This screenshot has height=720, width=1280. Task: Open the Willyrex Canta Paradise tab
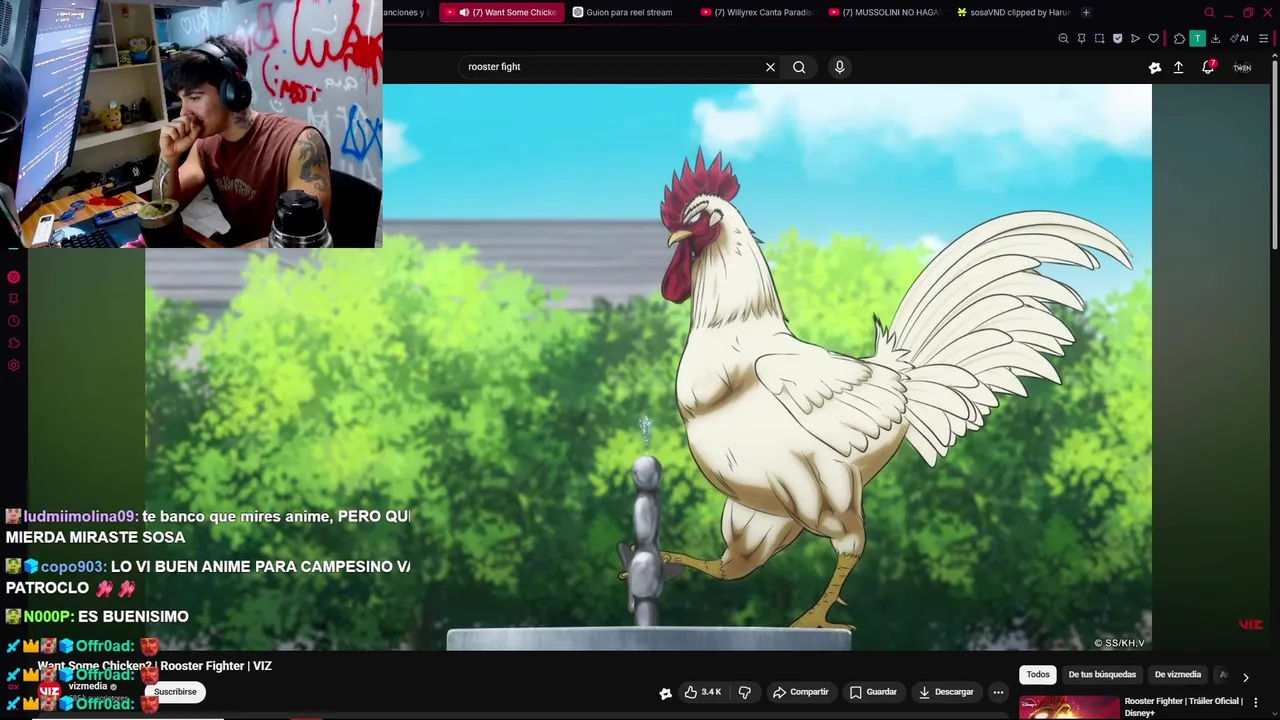coord(757,12)
